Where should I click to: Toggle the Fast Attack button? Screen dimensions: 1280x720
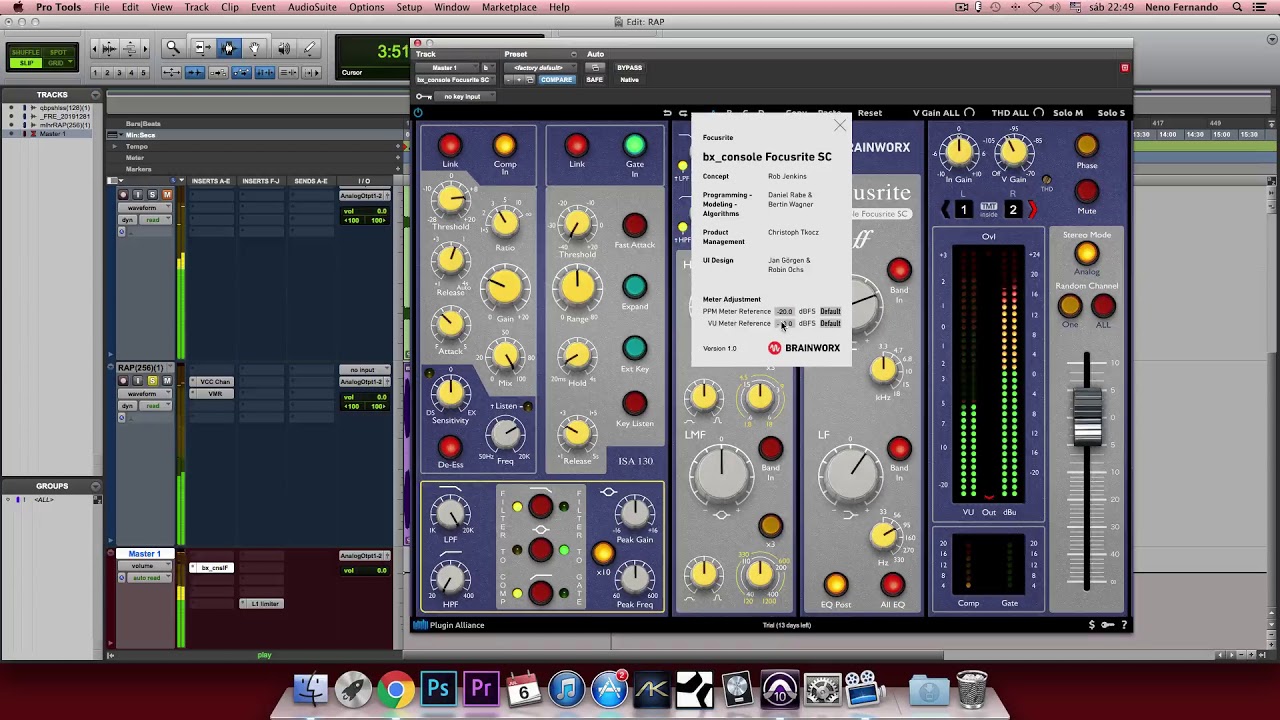click(x=634, y=226)
